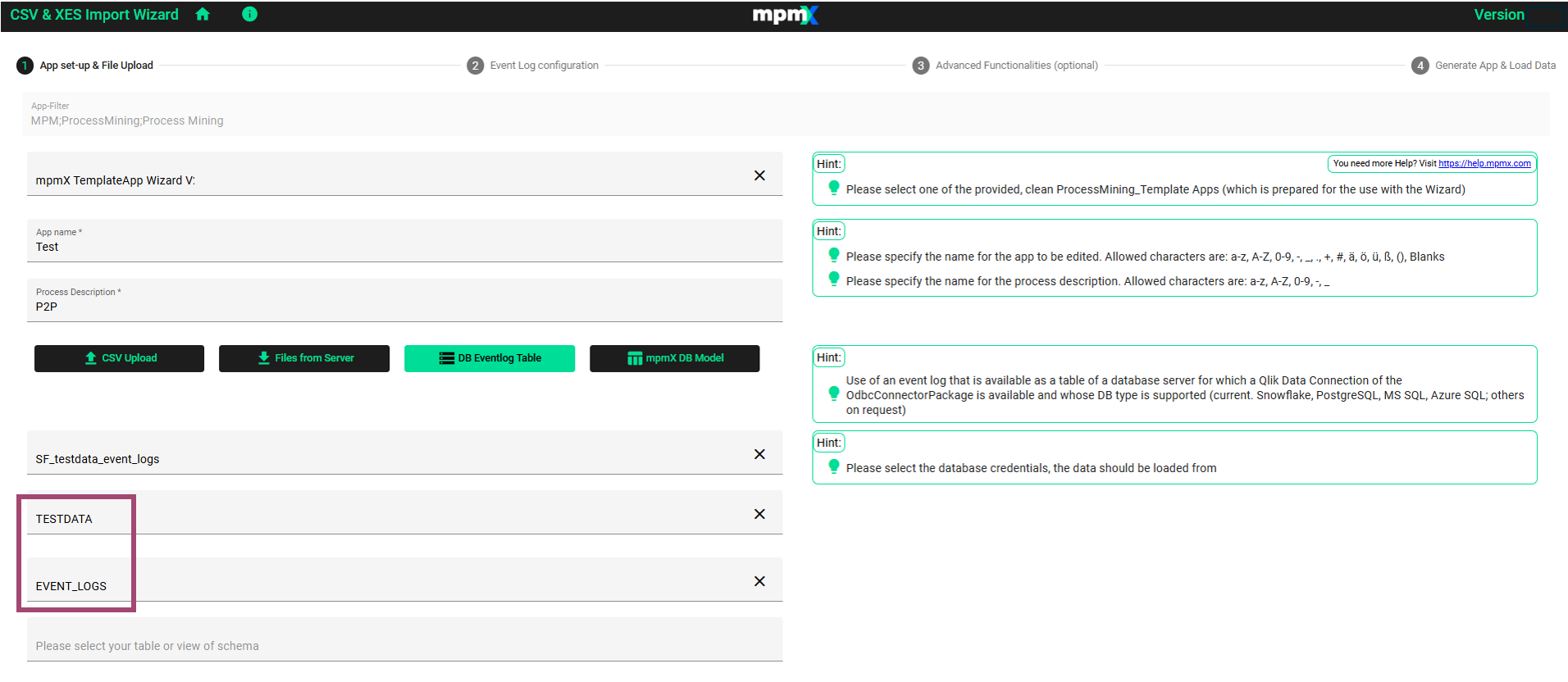Click the Version label in header
Viewport: 1568px width, 682px height.
pyautogui.click(x=1499, y=15)
